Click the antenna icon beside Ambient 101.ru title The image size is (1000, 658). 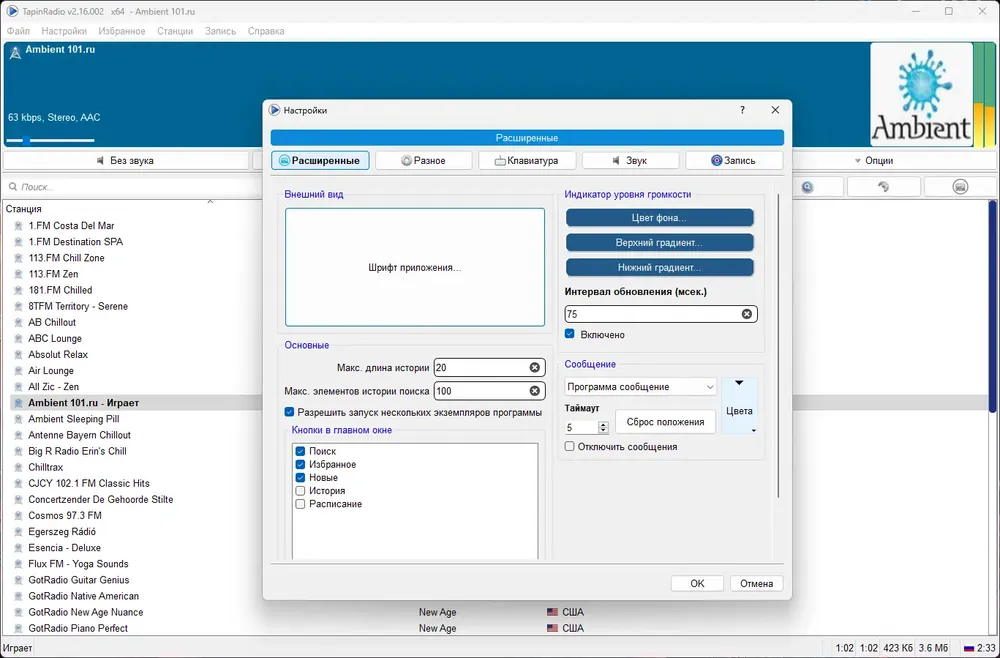pos(15,52)
